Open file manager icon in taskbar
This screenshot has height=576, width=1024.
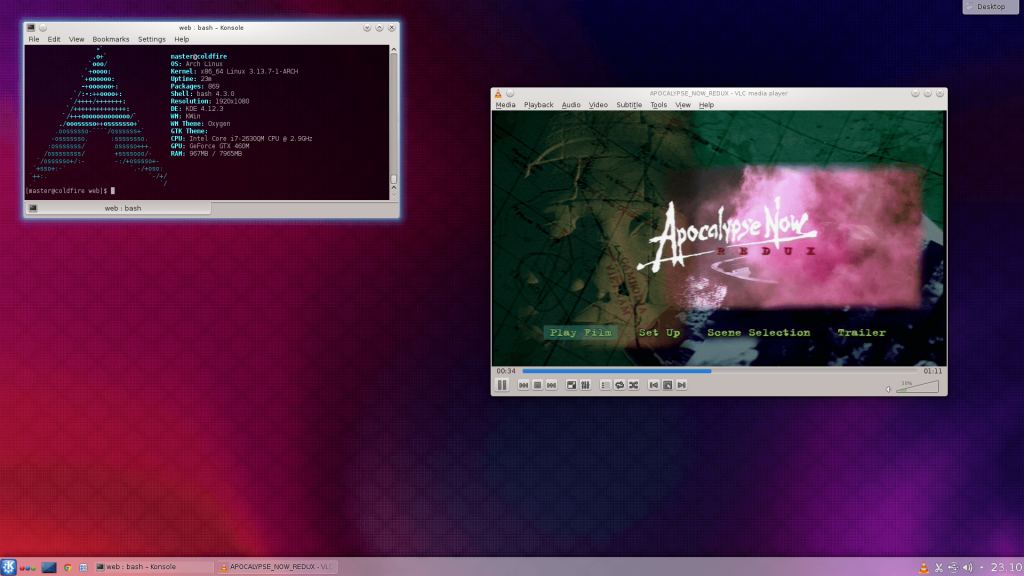click(x=83, y=568)
